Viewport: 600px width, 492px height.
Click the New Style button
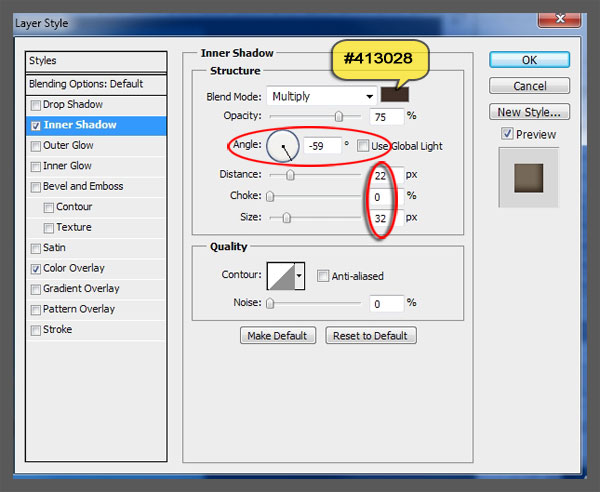point(529,112)
